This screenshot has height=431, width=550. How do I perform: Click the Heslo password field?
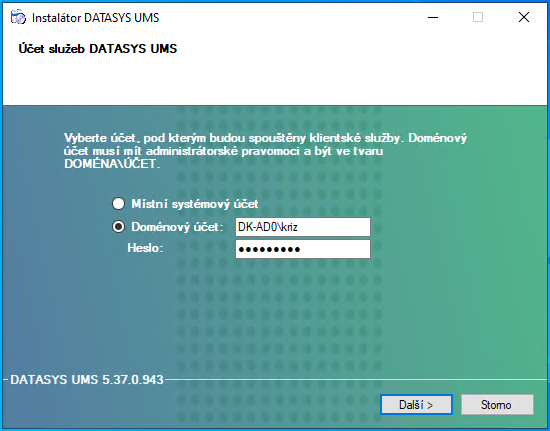click(x=303, y=249)
